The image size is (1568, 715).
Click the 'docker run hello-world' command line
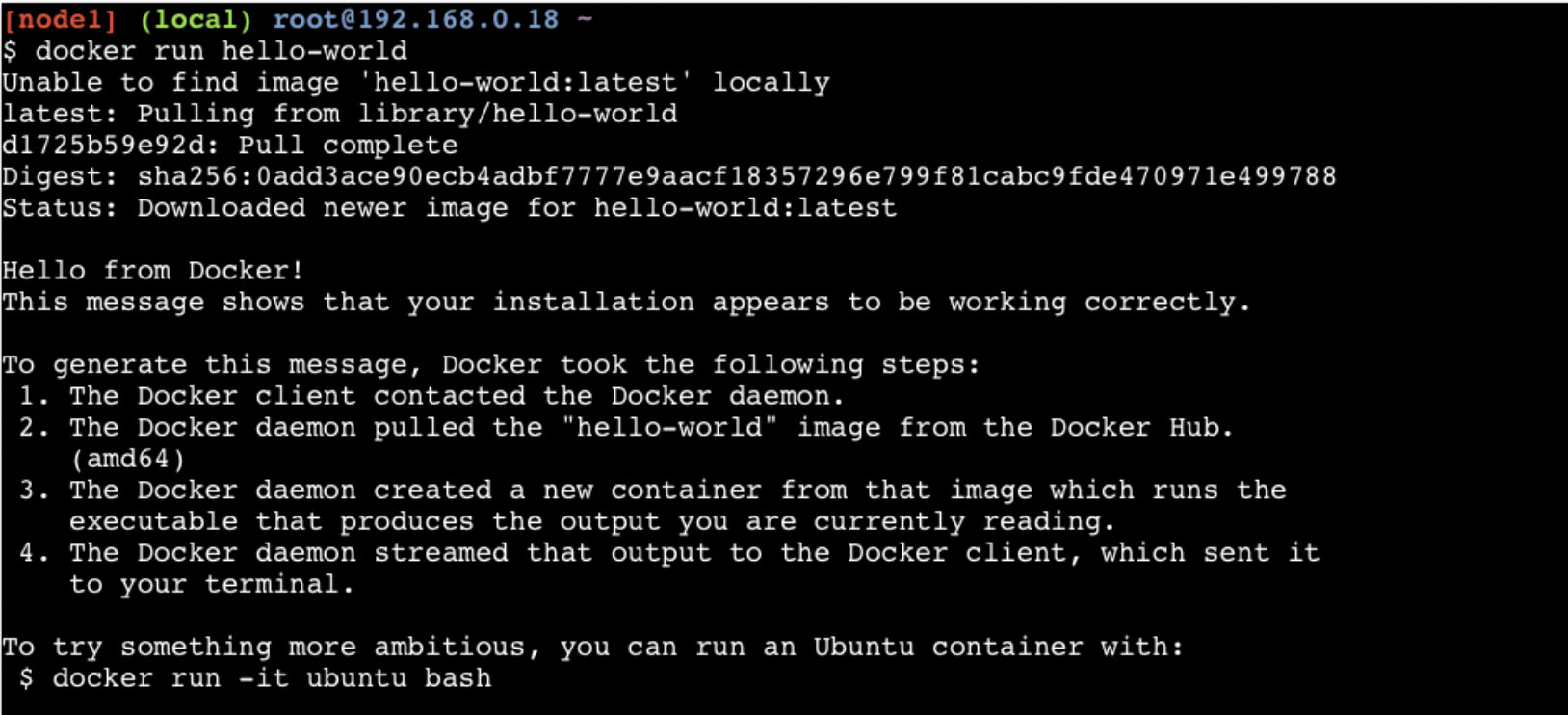click(221, 51)
